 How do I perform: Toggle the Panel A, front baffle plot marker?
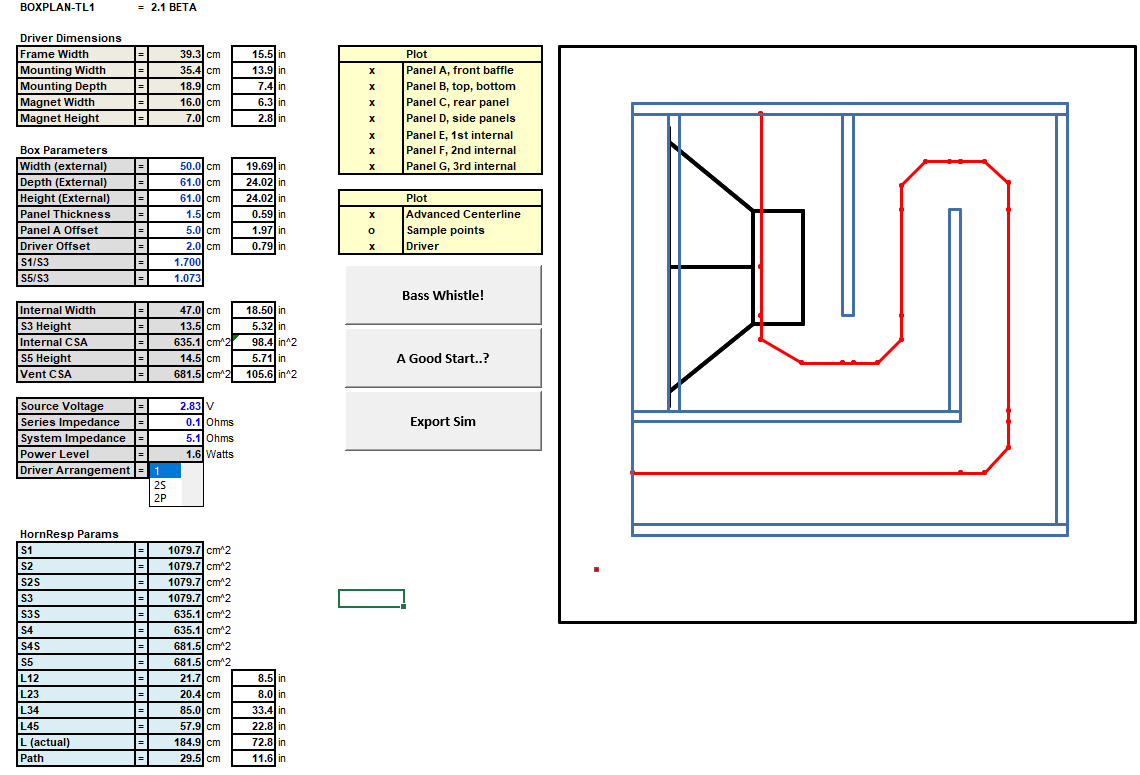[372, 71]
